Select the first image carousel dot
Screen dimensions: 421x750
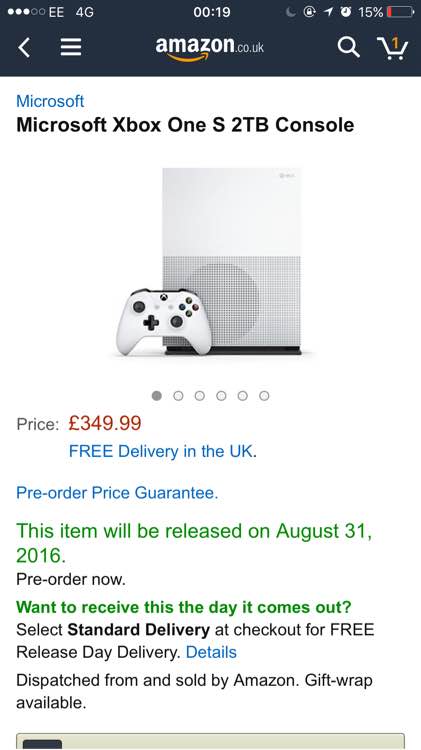pyautogui.click(x=156, y=396)
